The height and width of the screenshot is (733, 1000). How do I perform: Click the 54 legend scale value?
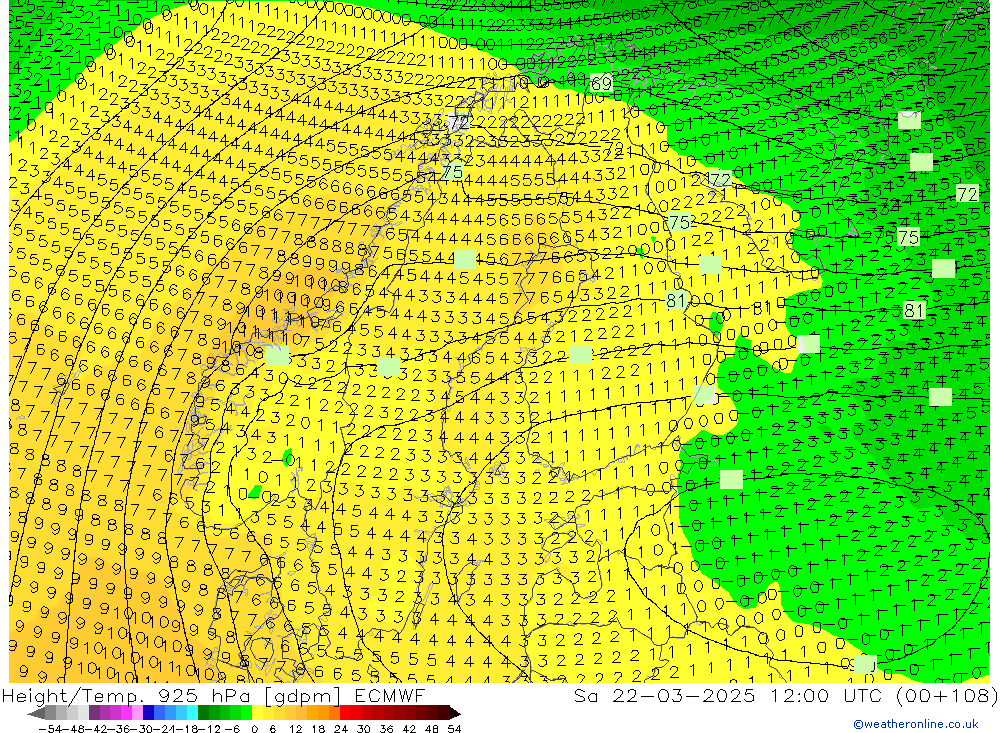tap(454, 729)
